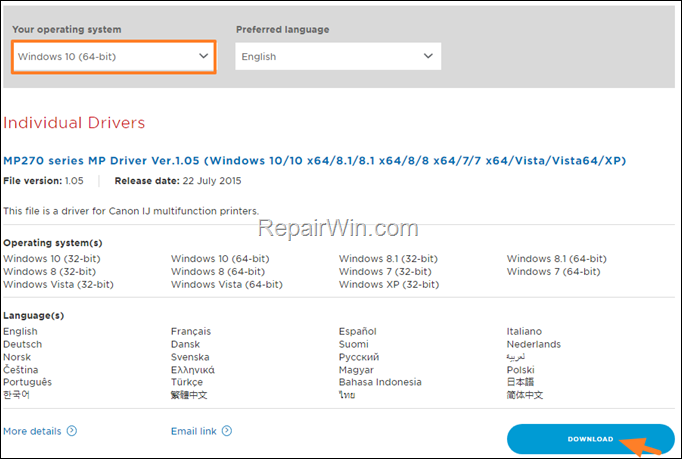Viewport: 682px width, 459px height.
Task: Open the MP270 series MP Driver link
Action: click(314, 161)
